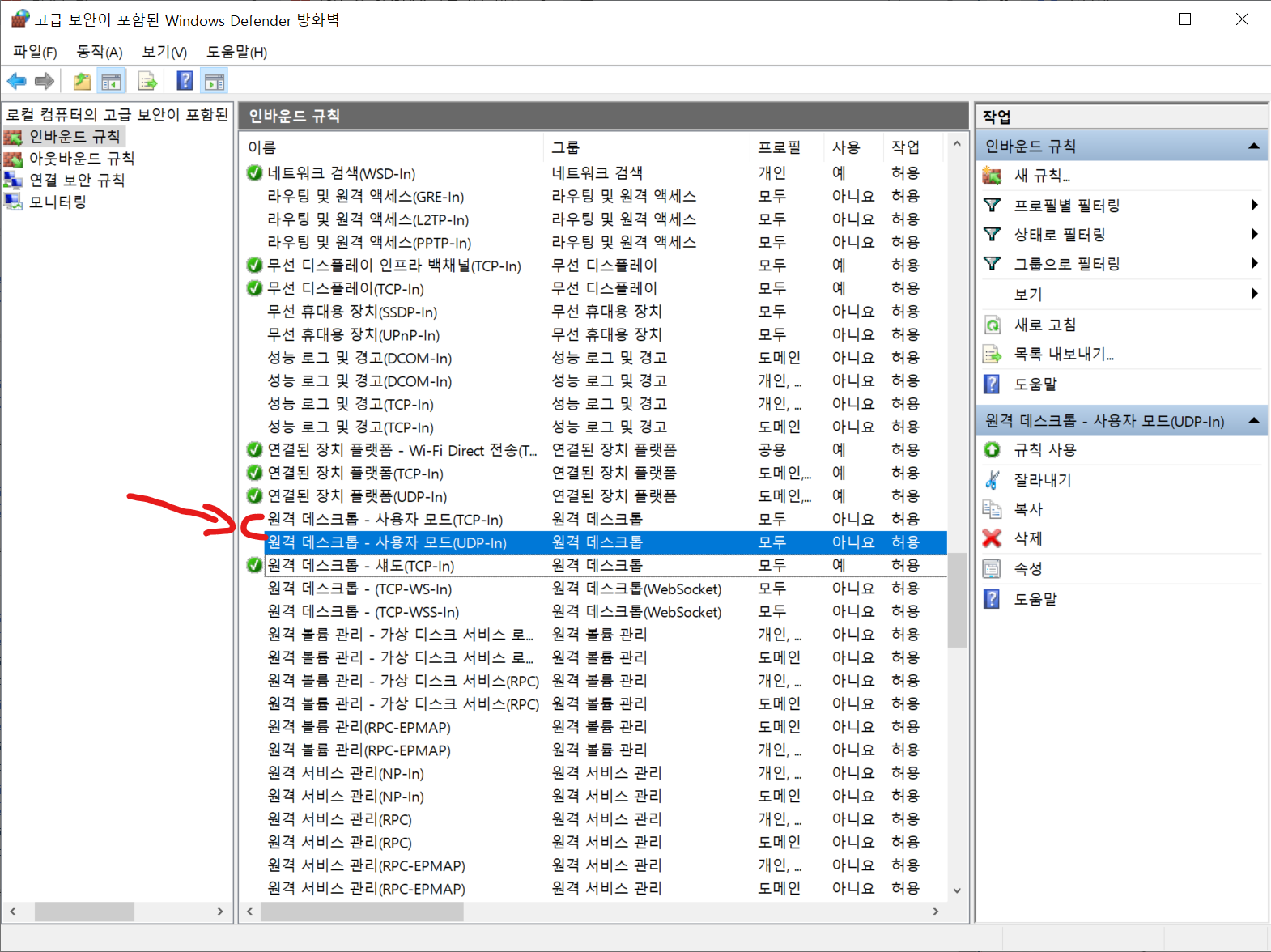Viewport: 1271px width, 952px height.
Task: Expand the 상태로 필터링 submenu arrow
Action: coord(1254,234)
